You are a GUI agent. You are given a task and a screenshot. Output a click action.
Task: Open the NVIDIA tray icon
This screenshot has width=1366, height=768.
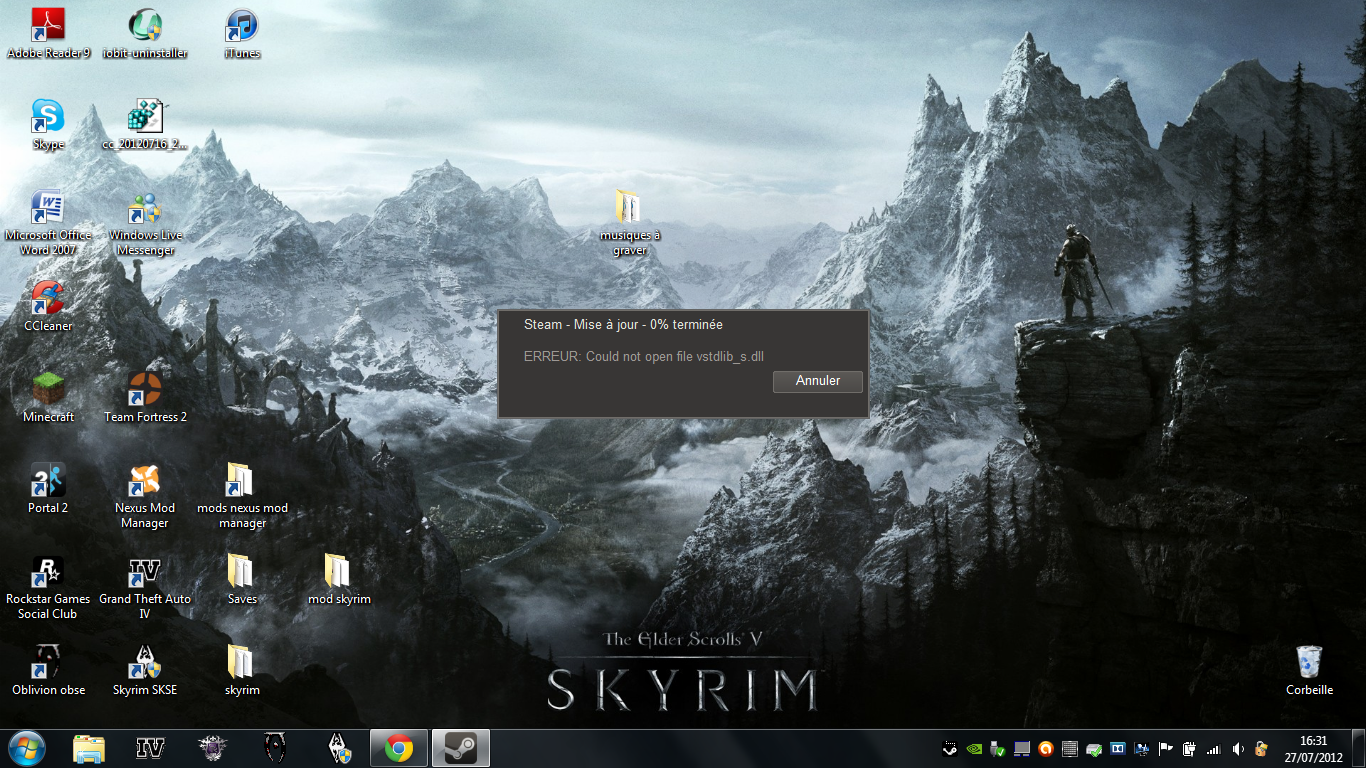(x=974, y=749)
